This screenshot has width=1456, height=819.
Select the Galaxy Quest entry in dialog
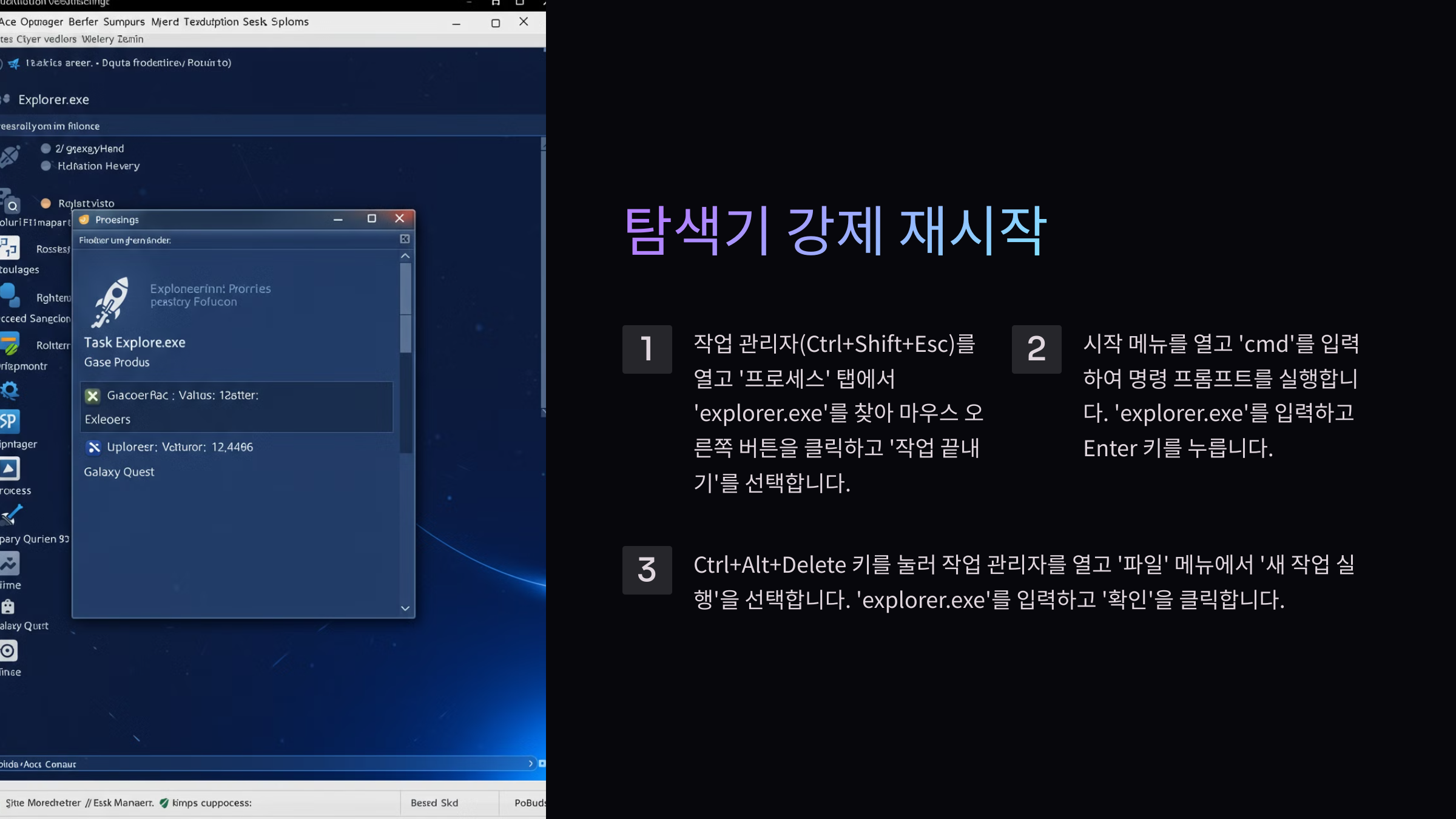coord(119,472)
